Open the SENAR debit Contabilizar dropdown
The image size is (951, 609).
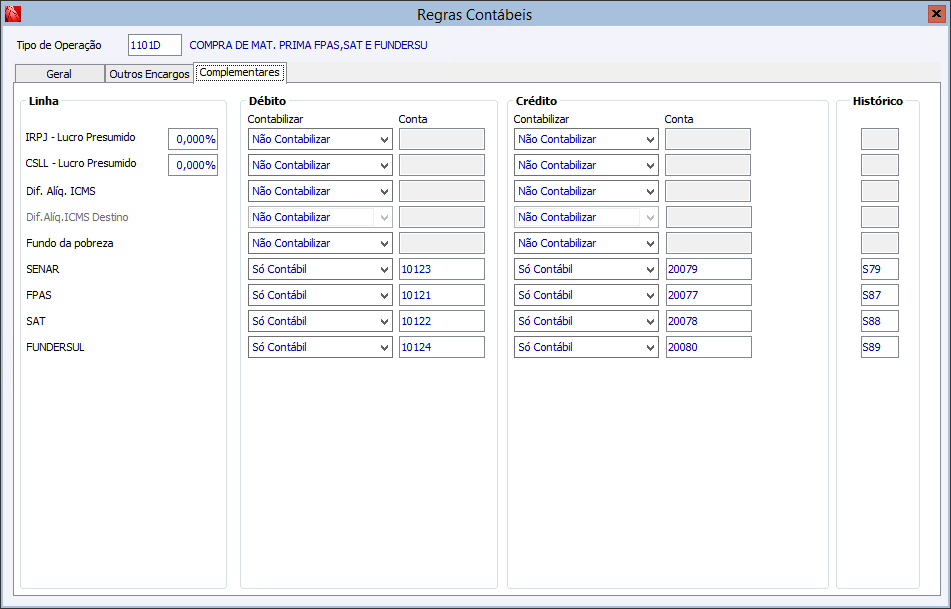pyautogui.click(x=320, y=269)
